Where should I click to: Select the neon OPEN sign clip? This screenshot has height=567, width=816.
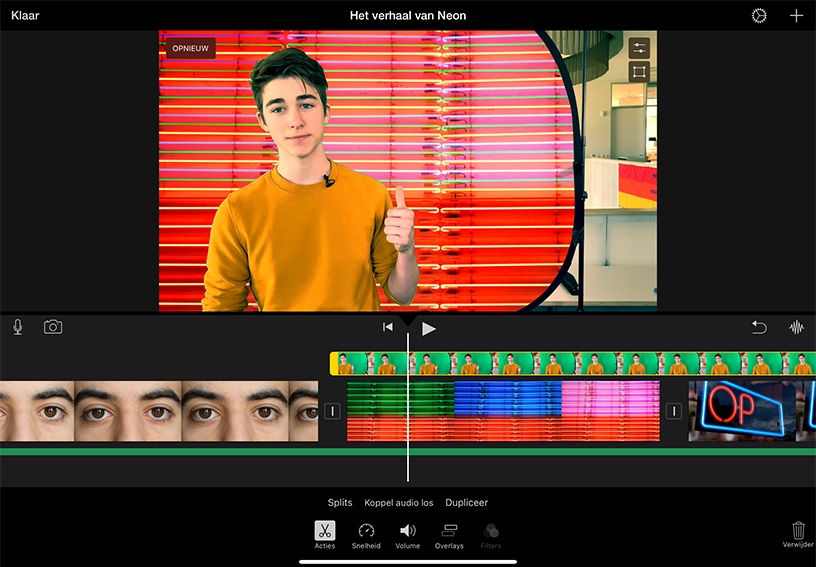(752, 411)
